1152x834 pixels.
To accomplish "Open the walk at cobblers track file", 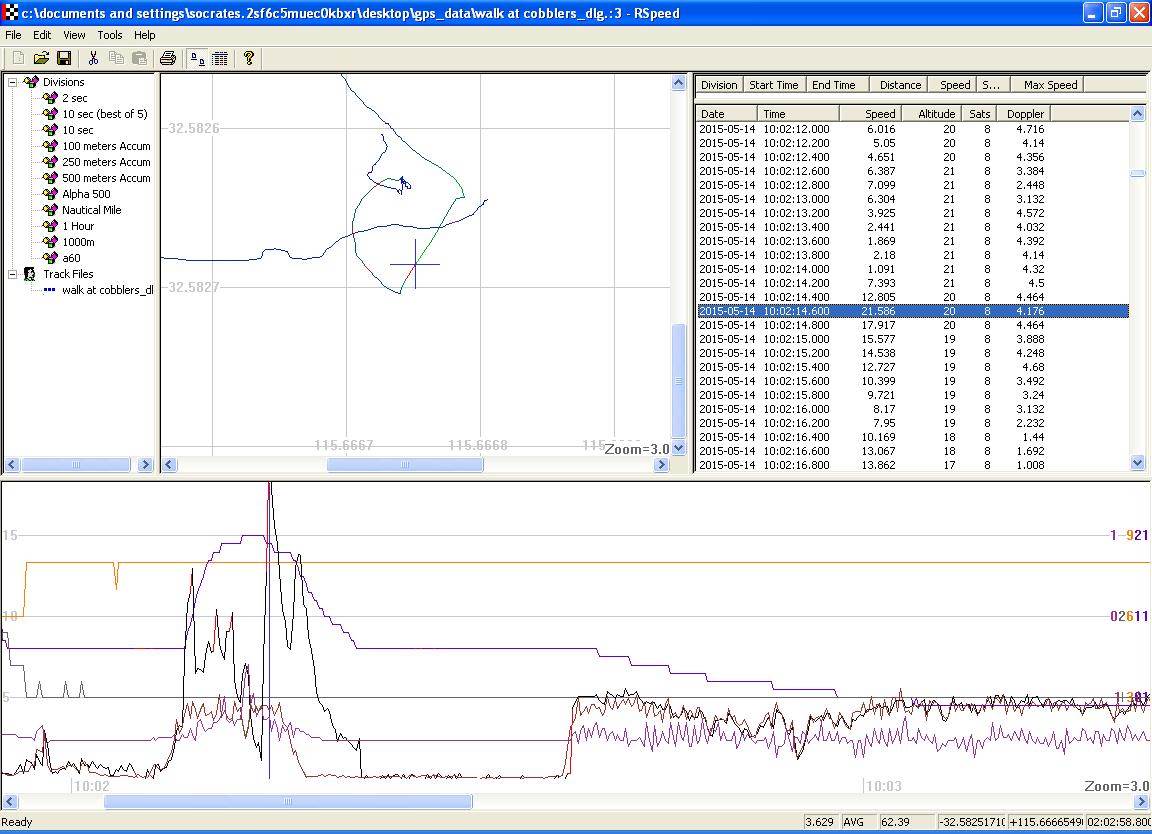I will 107,290.
